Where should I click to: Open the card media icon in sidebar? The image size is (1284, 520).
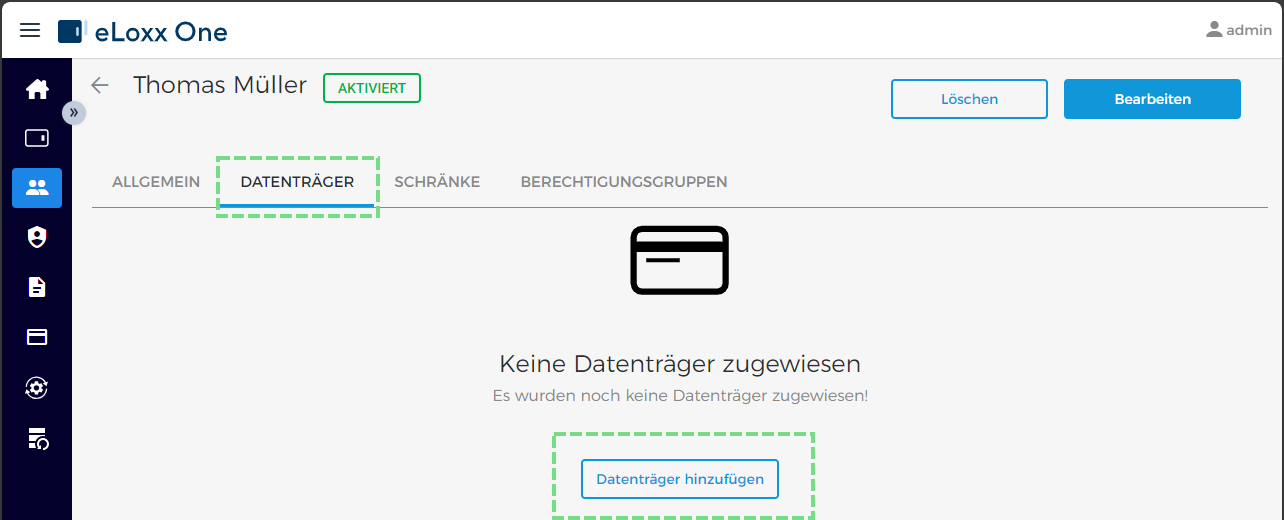pyautogui.click(x=37, y=337)
